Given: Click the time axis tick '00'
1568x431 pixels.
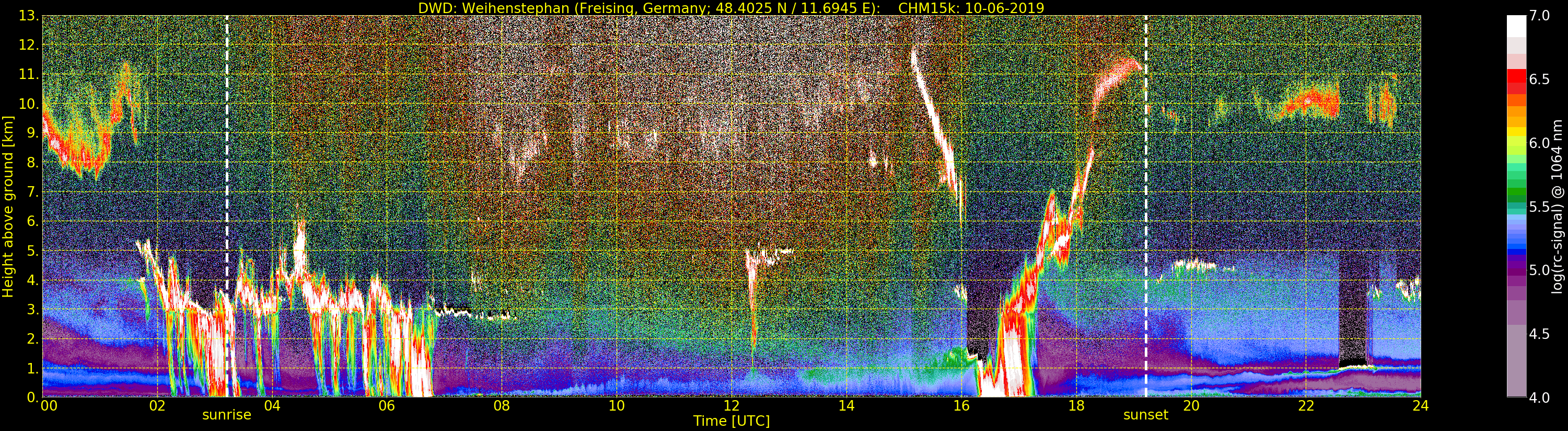Looking at the screenshot, I should [49, 405].
